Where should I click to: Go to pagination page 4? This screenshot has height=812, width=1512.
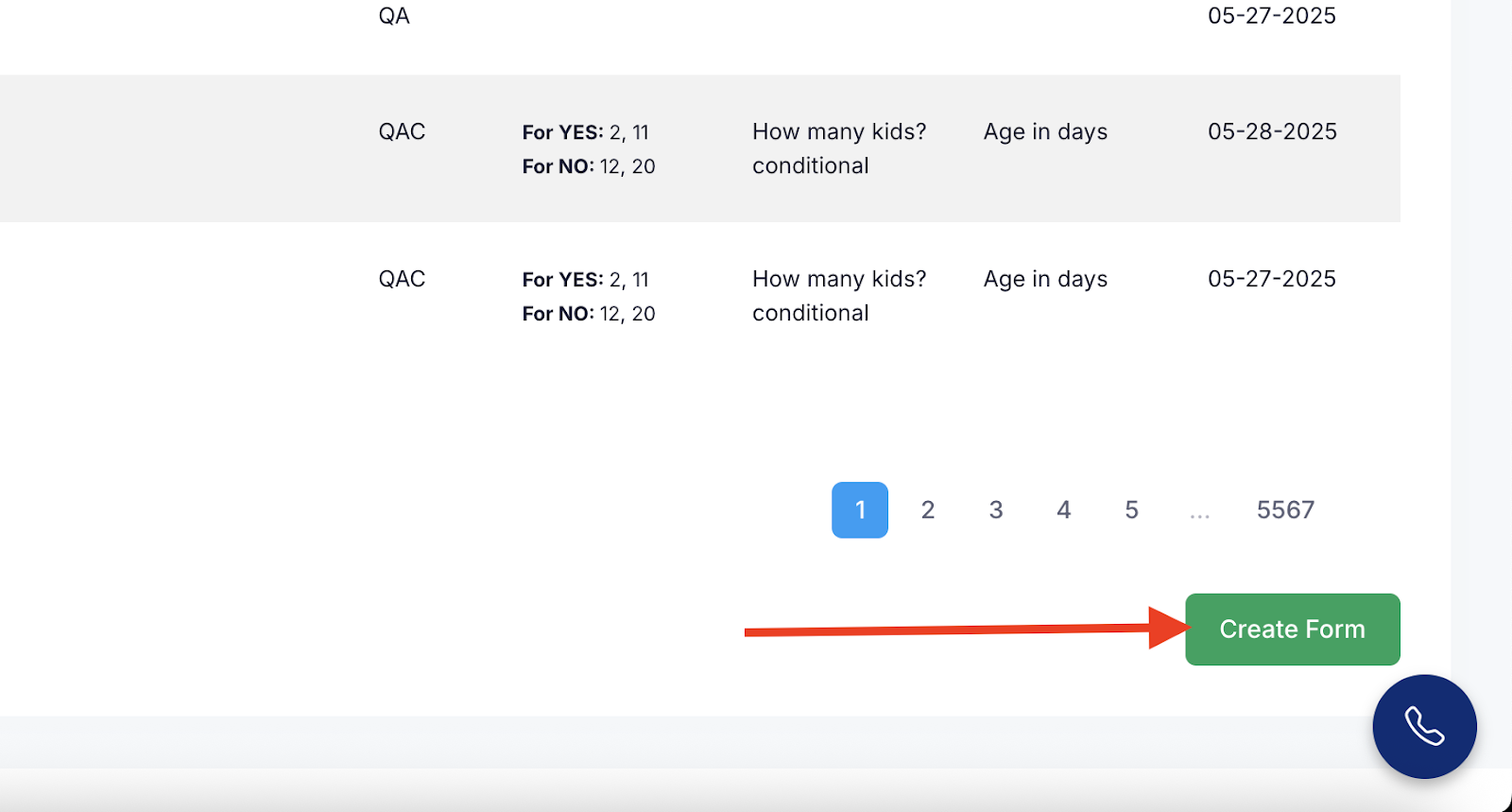click(1064, 510)
